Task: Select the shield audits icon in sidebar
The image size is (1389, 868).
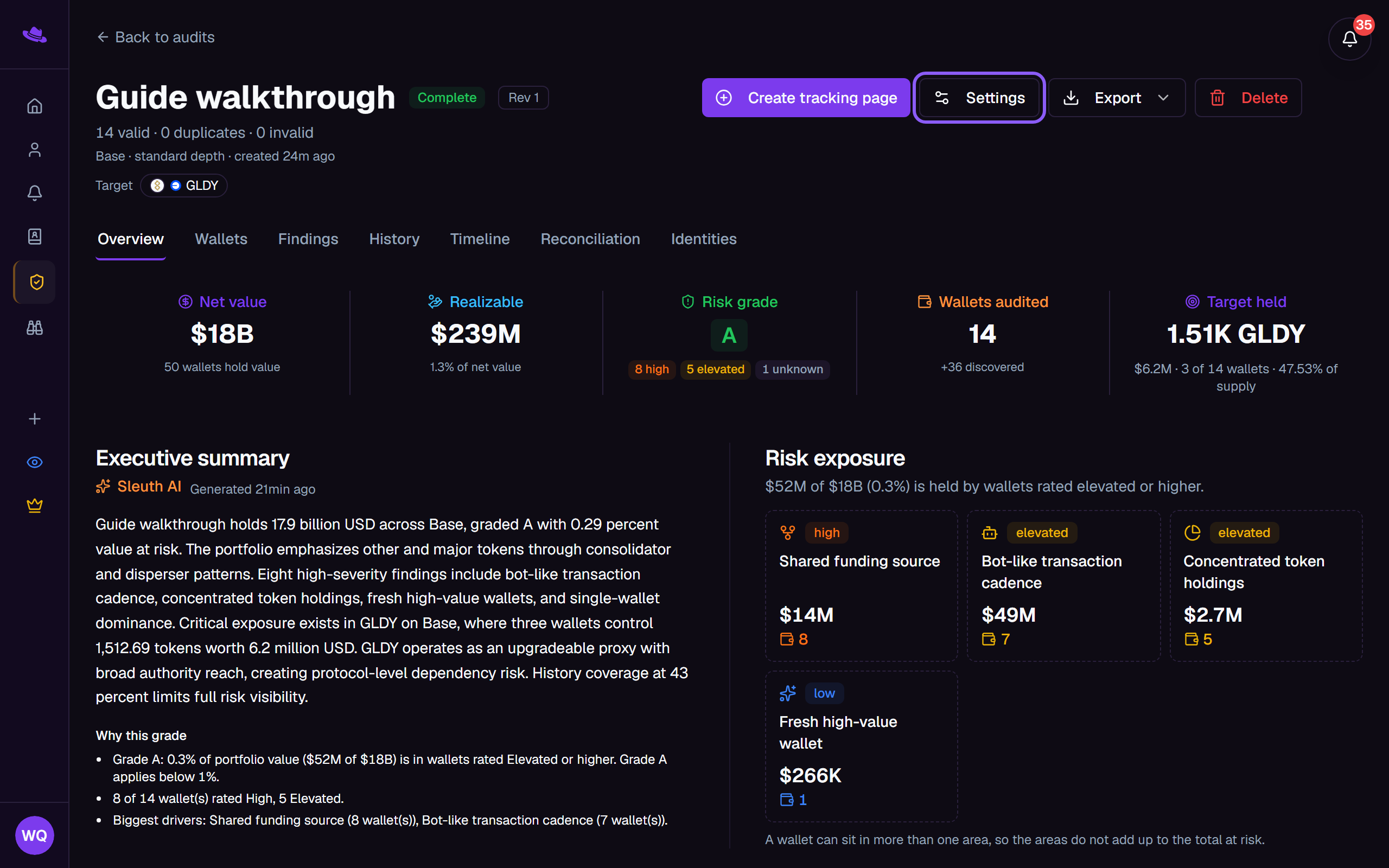Action: 34,282
